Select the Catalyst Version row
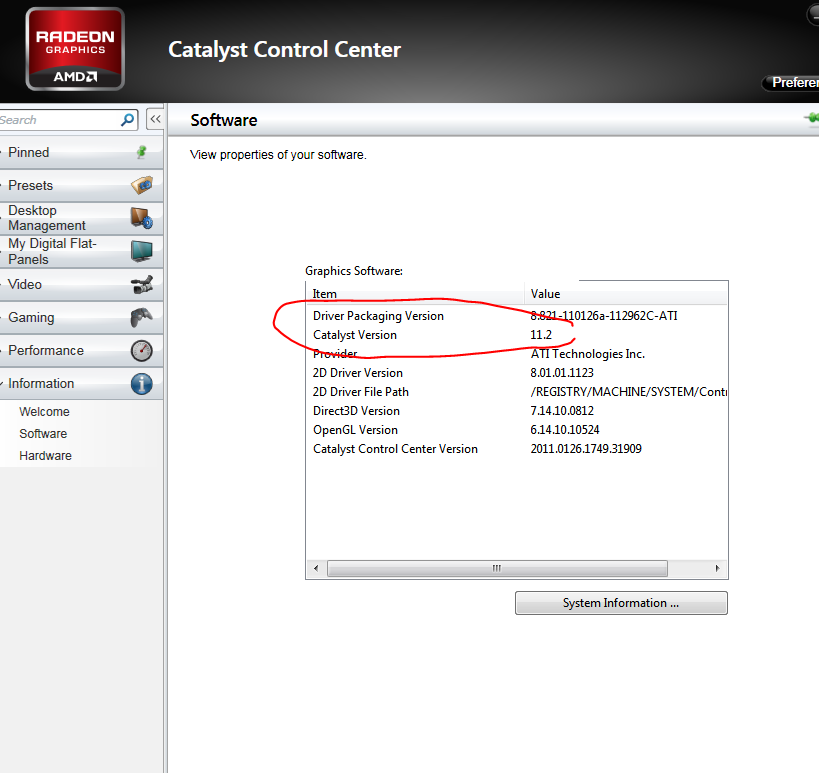 point(517,335)
